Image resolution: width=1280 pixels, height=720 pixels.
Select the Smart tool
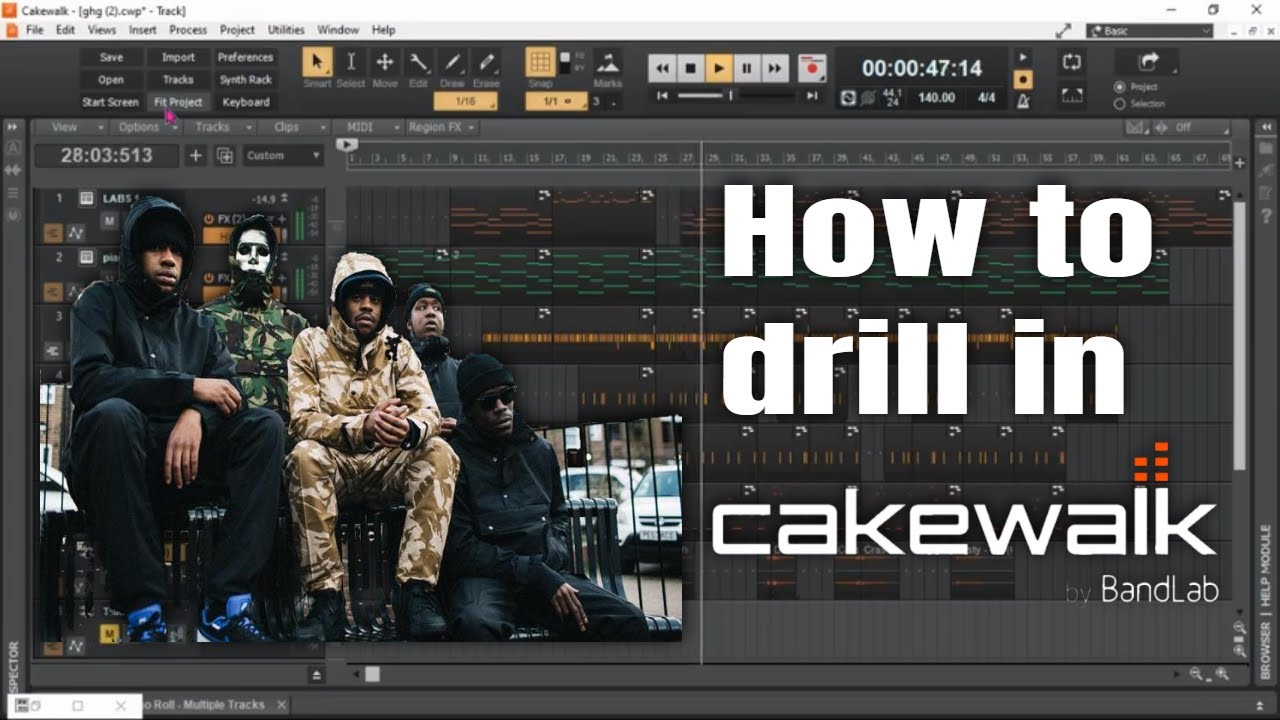click(x=318, y=62)
